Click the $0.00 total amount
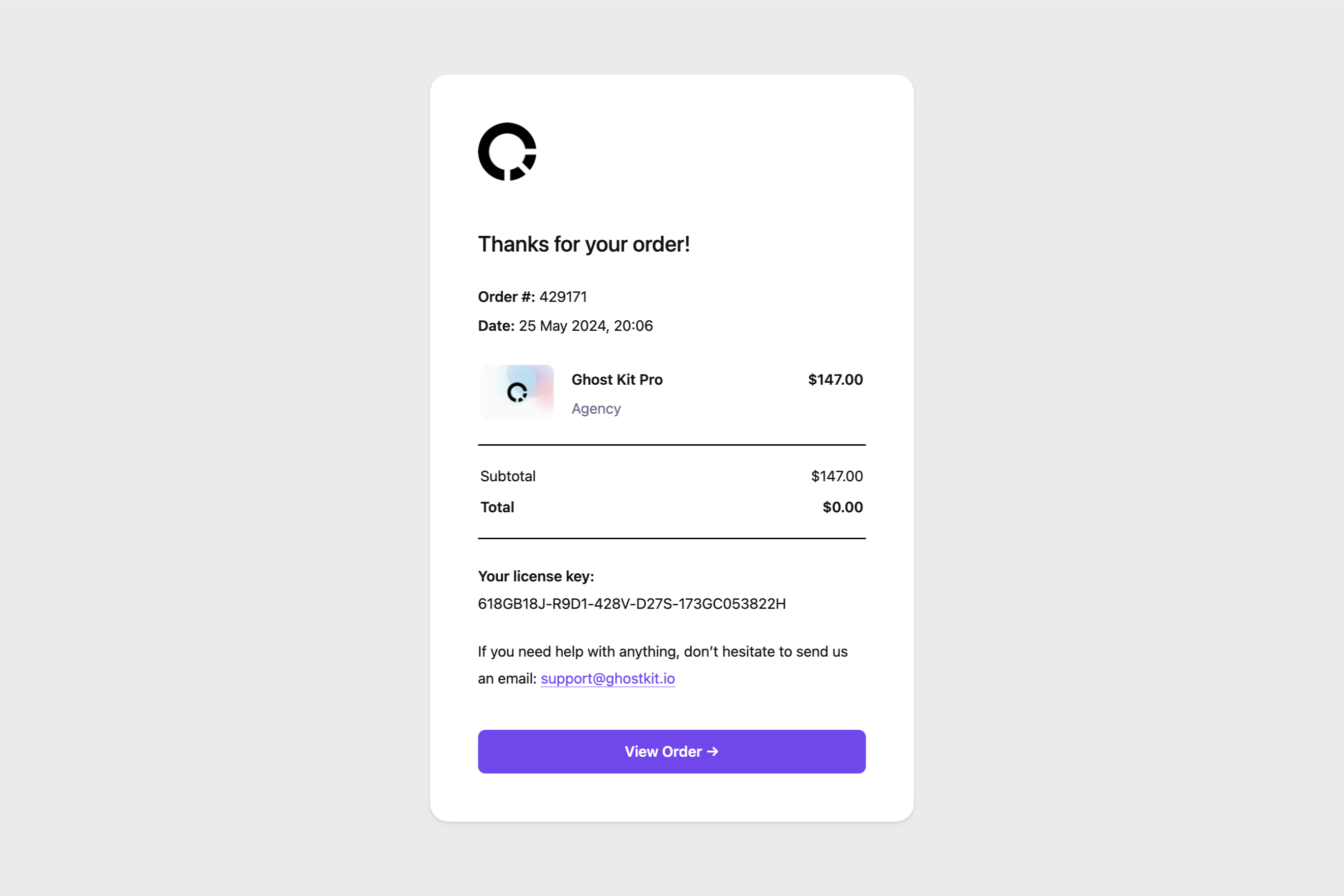This screenshot has width=1344, height=896. tap(842, 507)
